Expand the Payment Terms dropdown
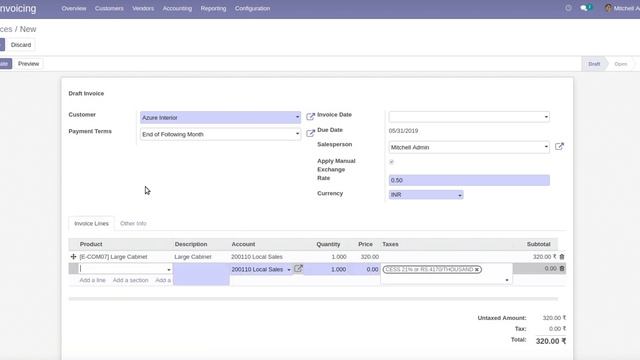640x360 pixels. coord(297,134)
